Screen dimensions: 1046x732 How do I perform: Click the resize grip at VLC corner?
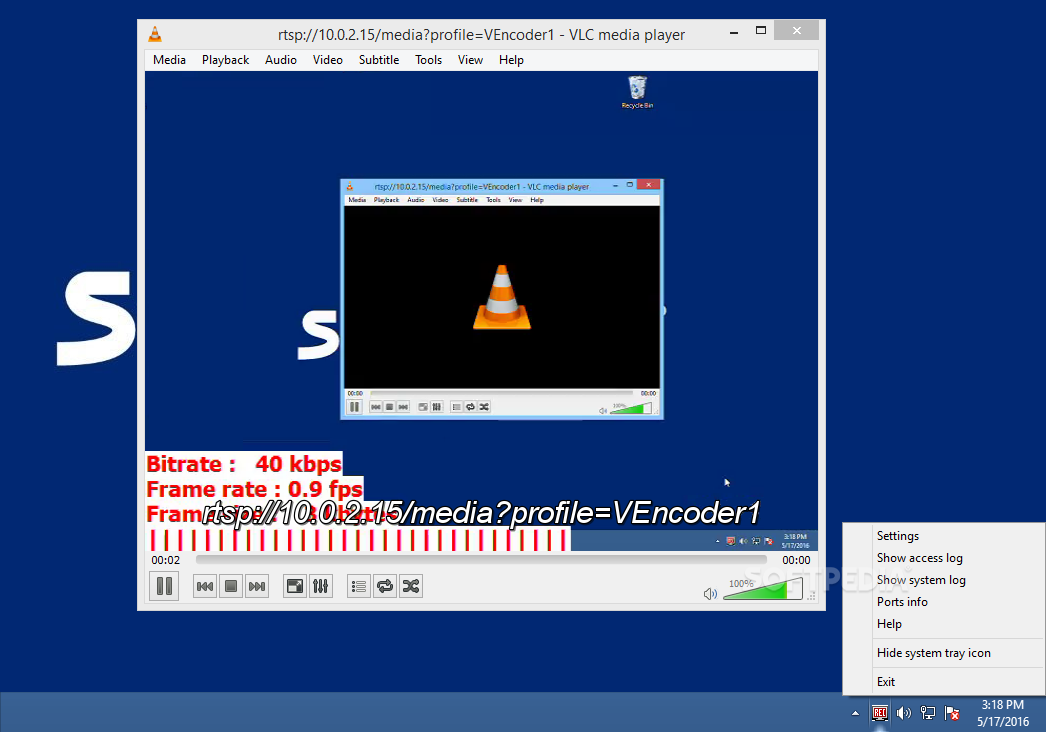[812, 596]
